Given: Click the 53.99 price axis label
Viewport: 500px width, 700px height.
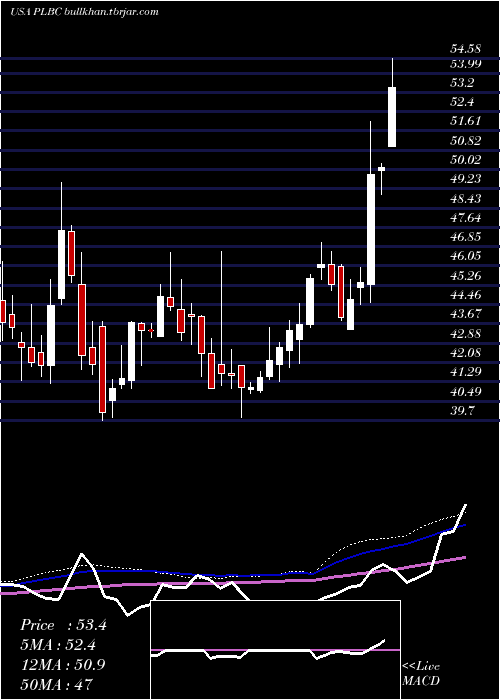Looking at the screenshot, I should (465, 64).
